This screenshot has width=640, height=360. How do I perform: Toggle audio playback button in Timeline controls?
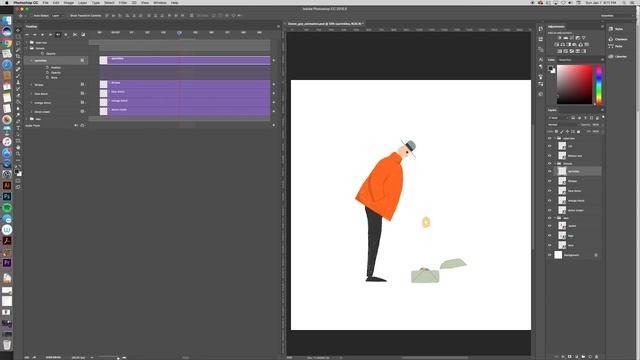58,35
